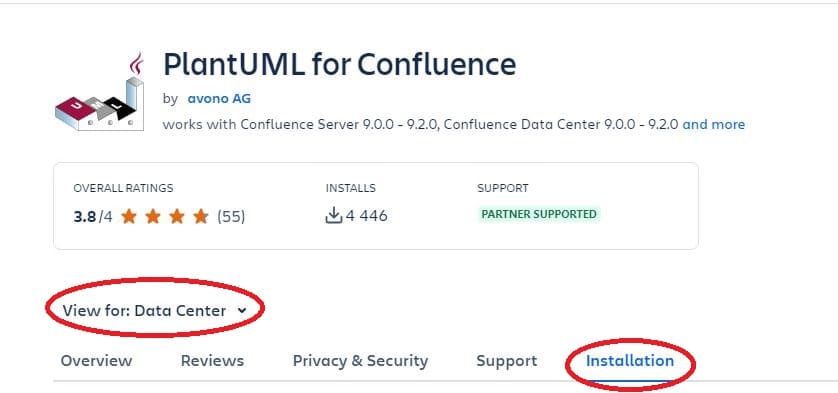
Task: Click the 3.8/4 overall rating score
Action: (x=93, y=217)
